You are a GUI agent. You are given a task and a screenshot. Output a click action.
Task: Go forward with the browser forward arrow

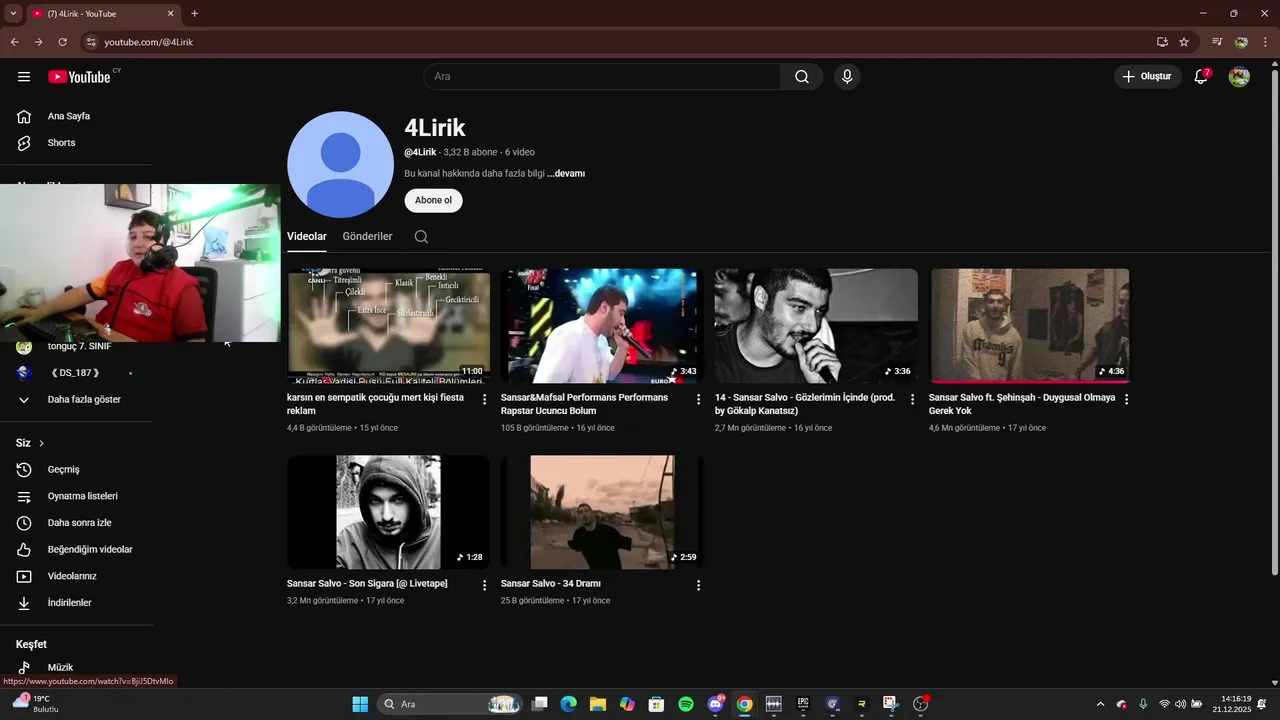[38, 42]
